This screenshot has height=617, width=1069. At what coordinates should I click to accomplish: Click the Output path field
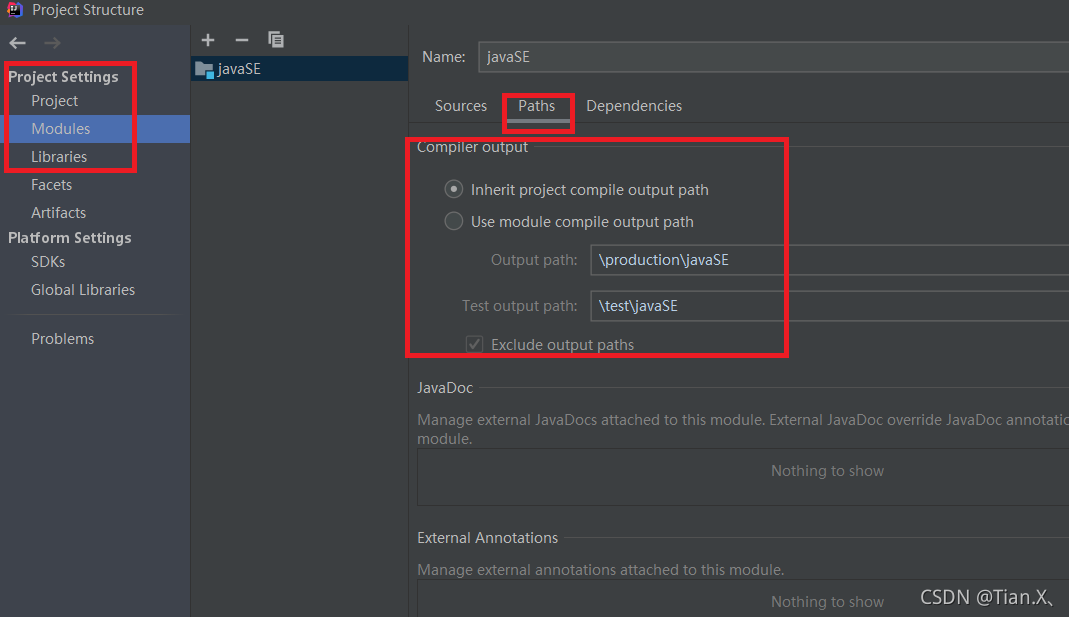829,260
